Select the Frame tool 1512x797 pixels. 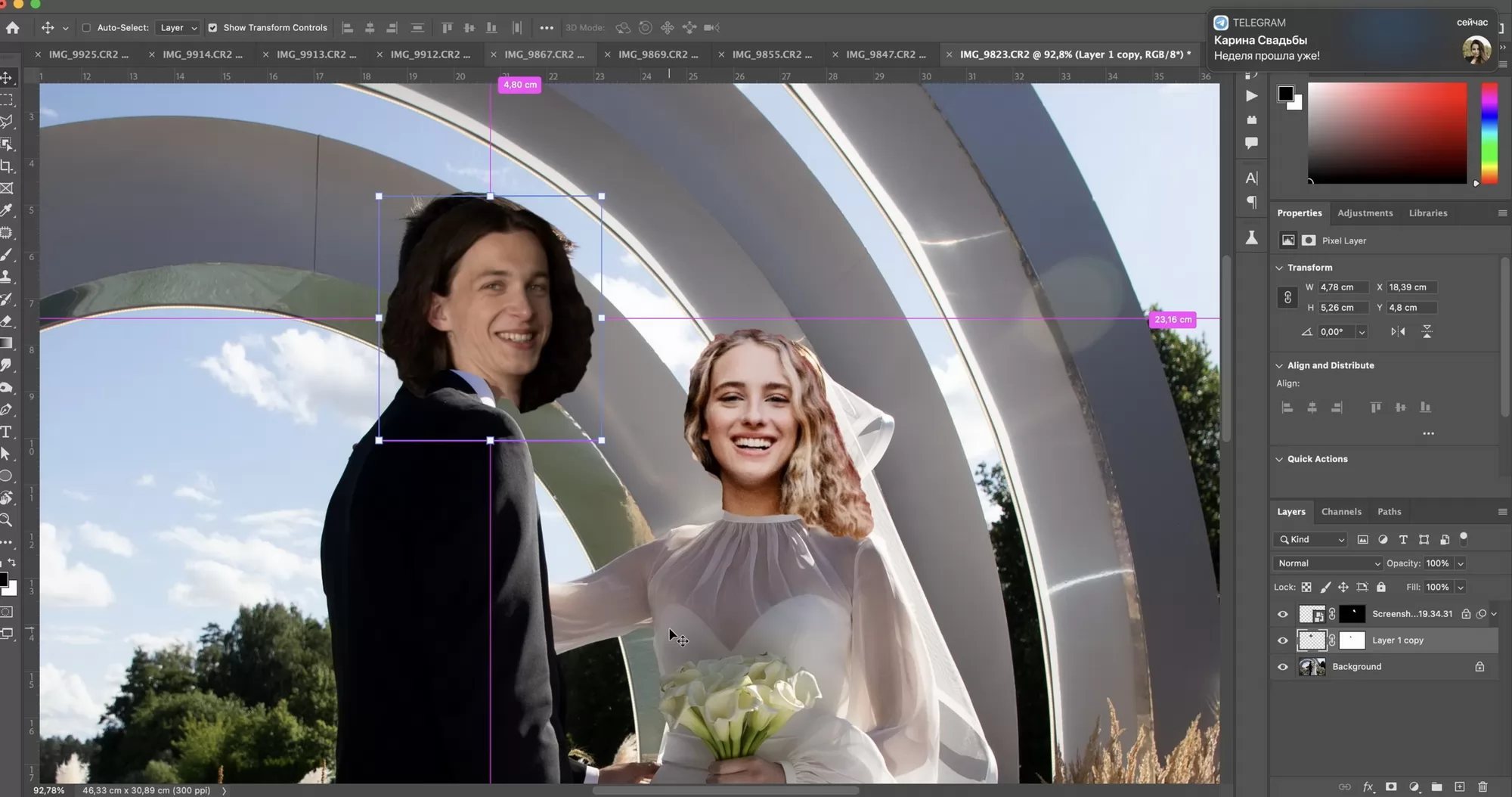[7, 188]
